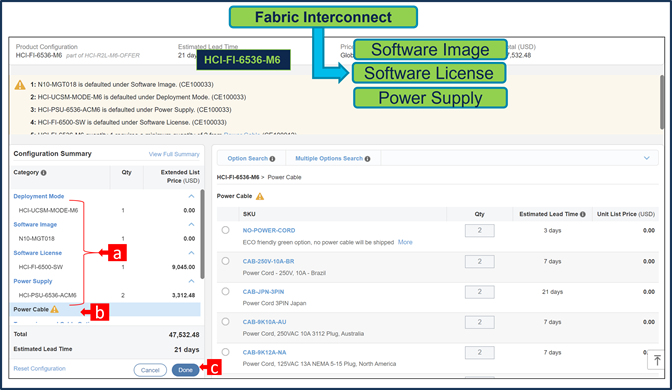Open the Software License category
The image size is (672, 390).
[38, 253]
